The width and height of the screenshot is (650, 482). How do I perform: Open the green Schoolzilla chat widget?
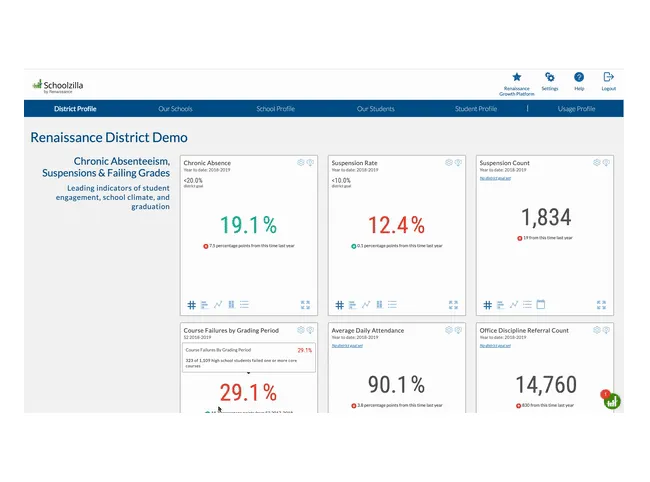[612, 401]
